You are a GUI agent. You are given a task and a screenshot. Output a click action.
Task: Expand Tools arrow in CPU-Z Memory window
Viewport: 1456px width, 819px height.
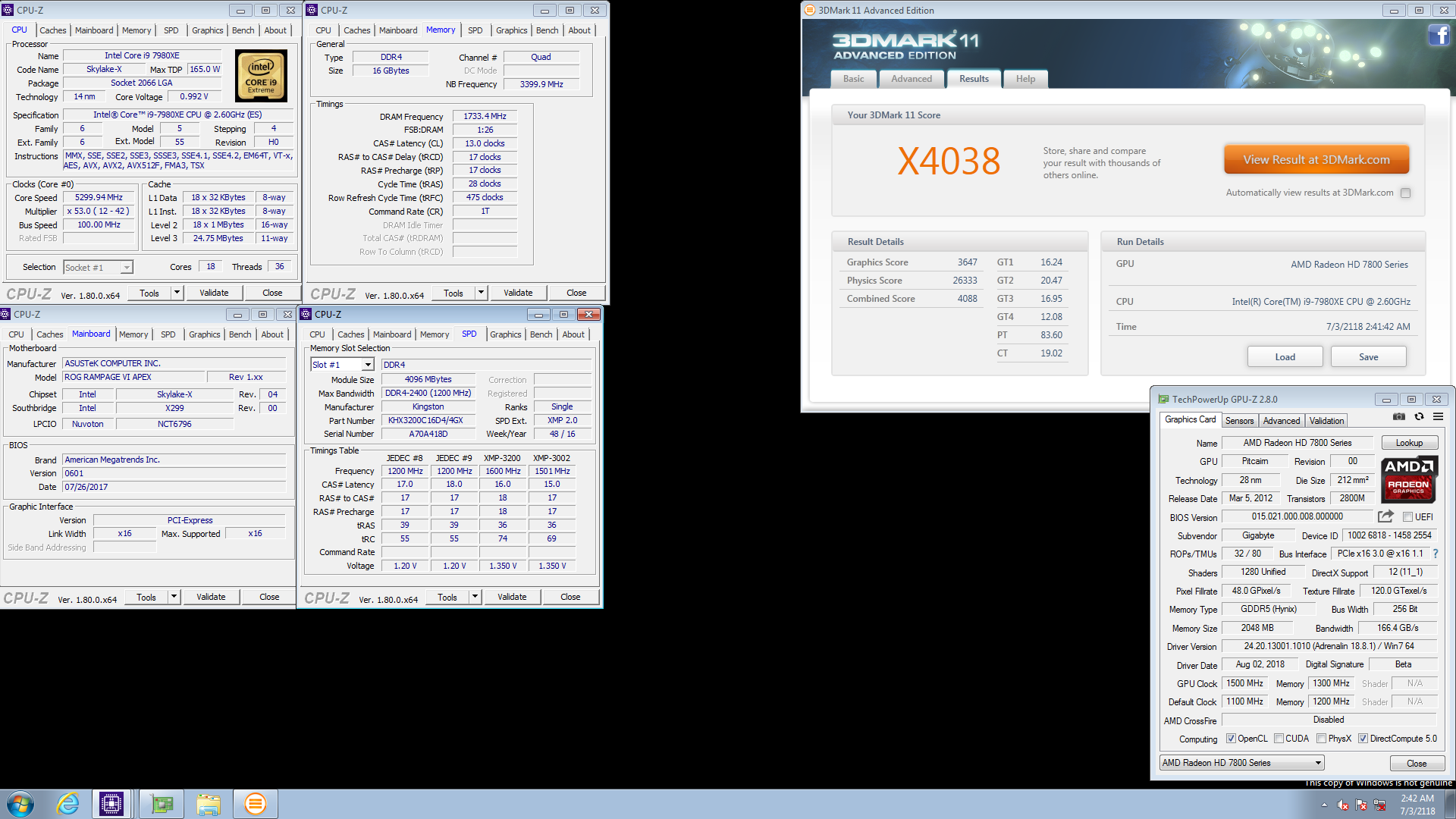pyautogui.click(x=481, y=293)
